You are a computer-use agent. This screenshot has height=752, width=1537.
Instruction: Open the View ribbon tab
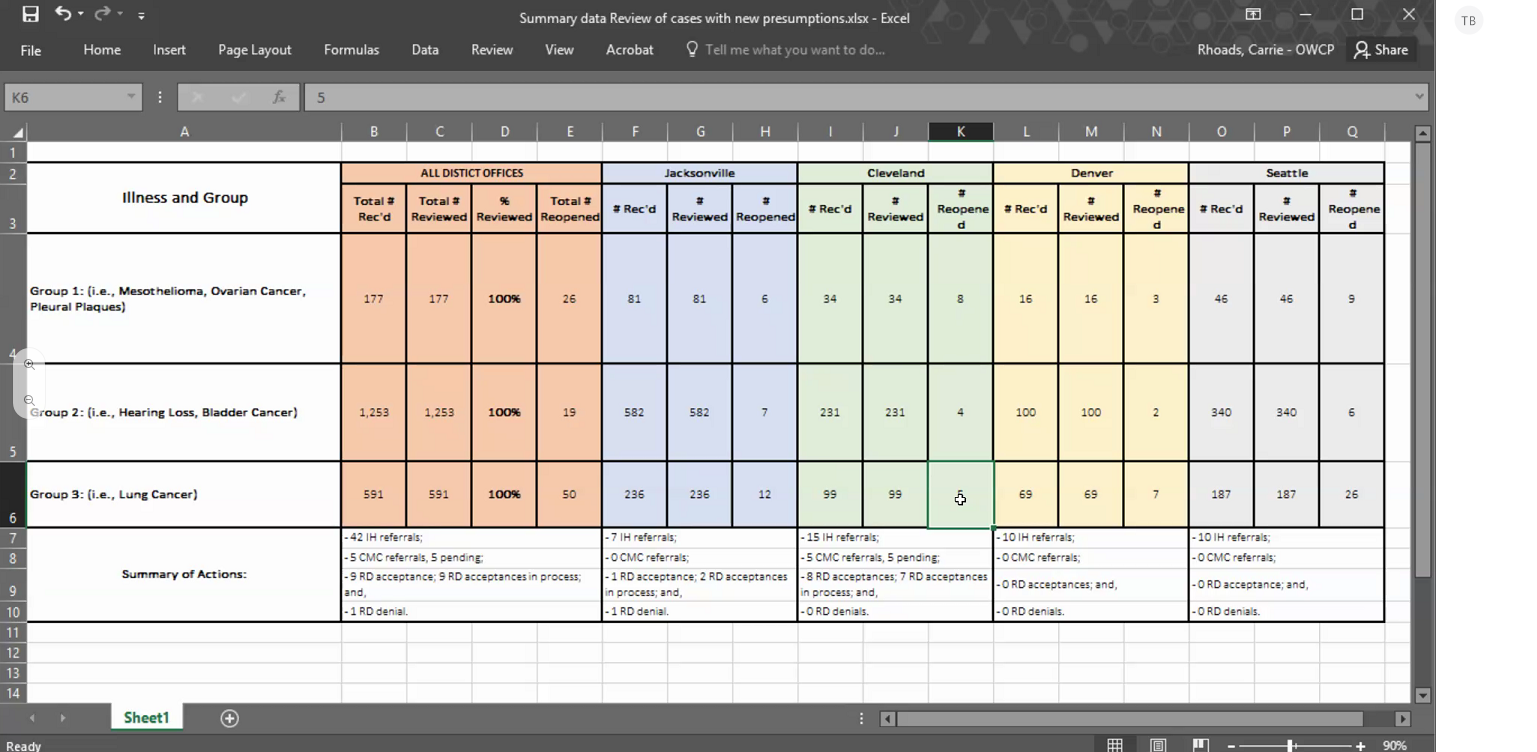pos(559,50)
